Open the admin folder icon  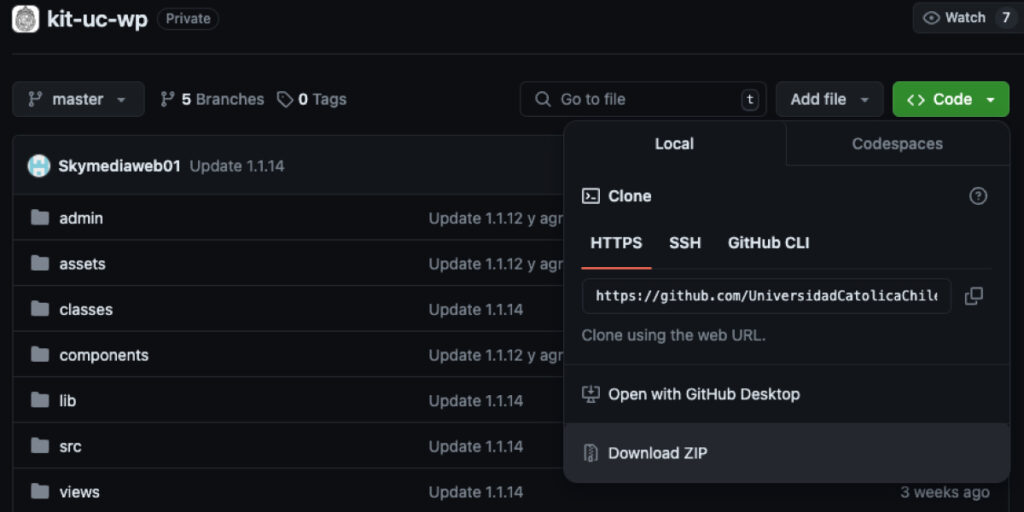(x=40, y=218)
